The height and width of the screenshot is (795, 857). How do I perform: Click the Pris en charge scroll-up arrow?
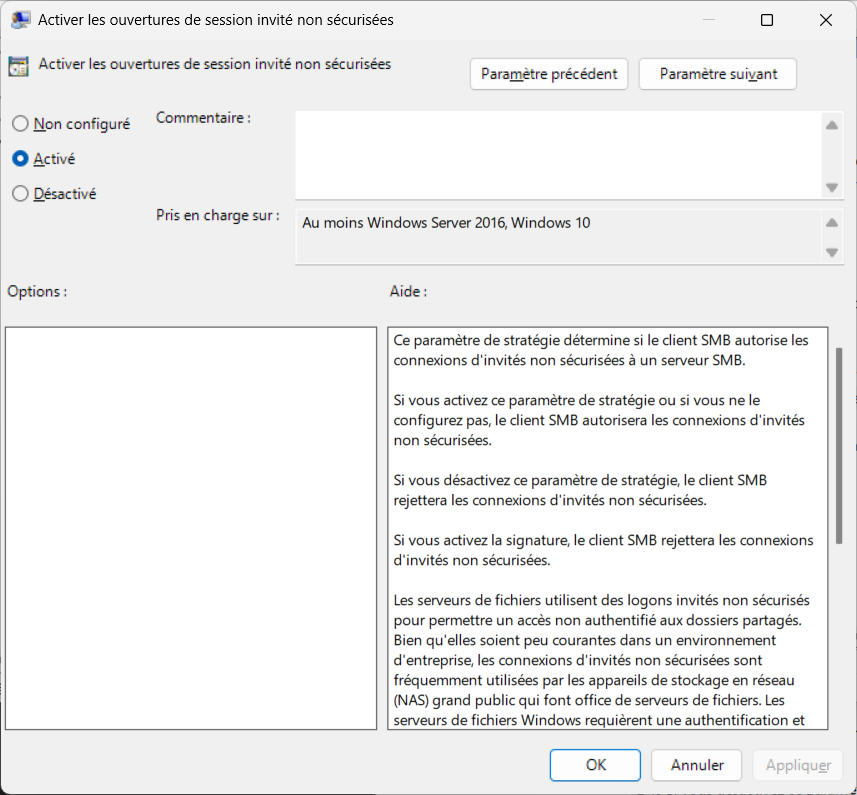point(832,222)
